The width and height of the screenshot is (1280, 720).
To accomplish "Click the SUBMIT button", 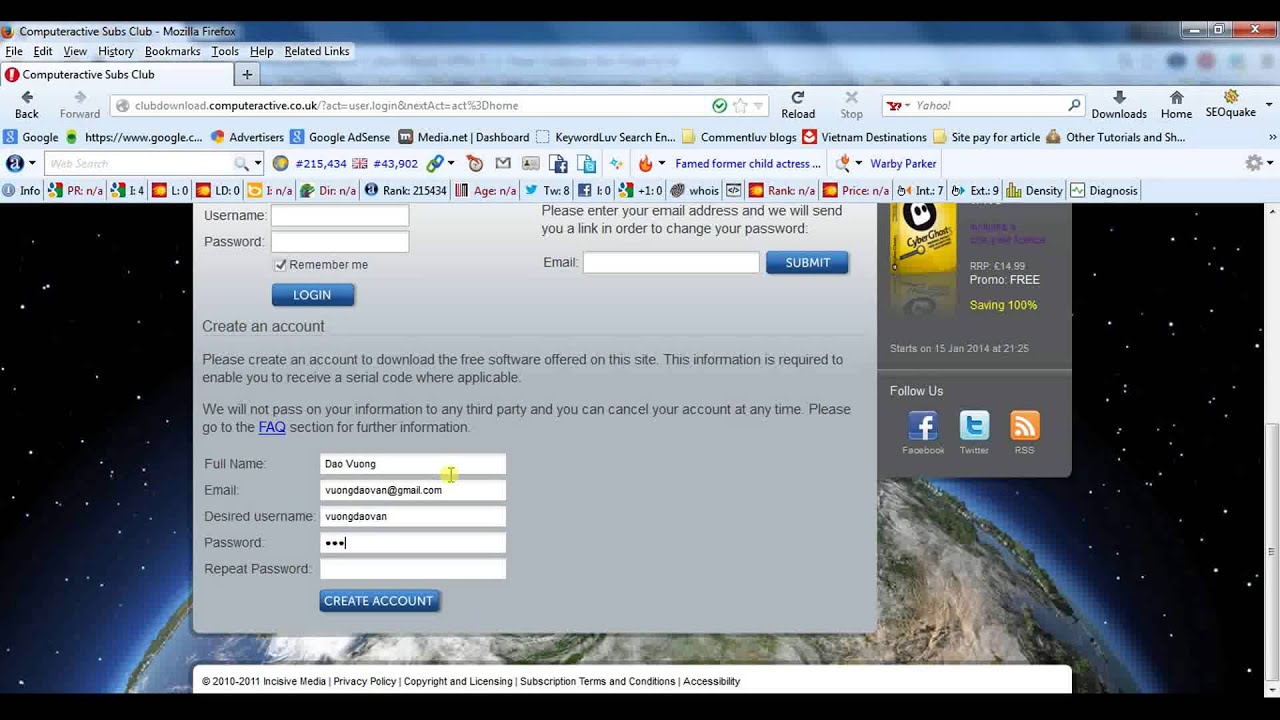I will [x=807, y=262].
